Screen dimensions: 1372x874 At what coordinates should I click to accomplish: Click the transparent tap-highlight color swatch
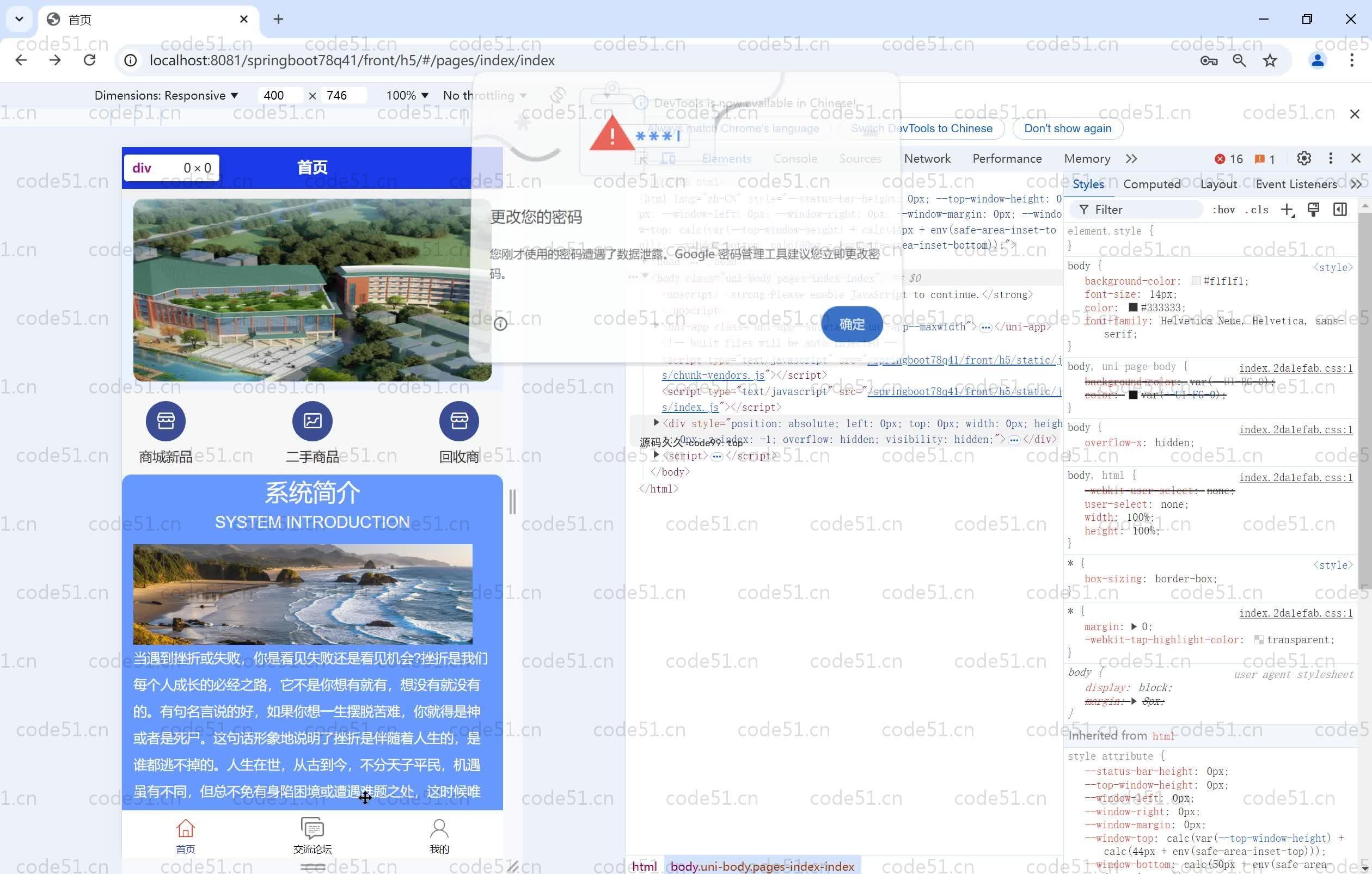1259,640
